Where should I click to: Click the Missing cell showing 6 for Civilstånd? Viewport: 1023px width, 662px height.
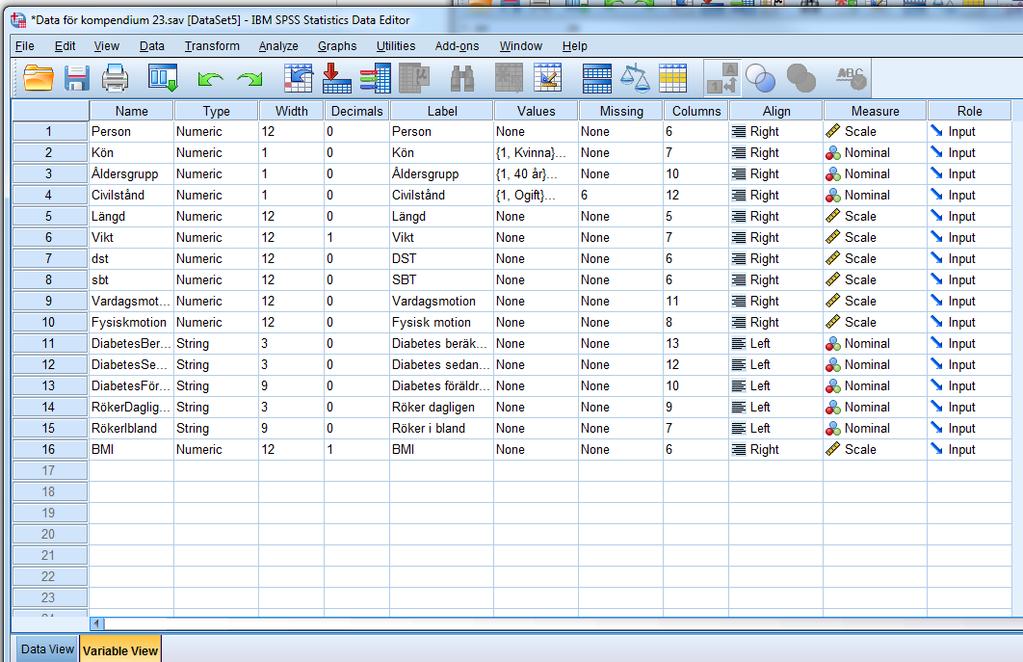pyautogui.click(x=620, y=195)
